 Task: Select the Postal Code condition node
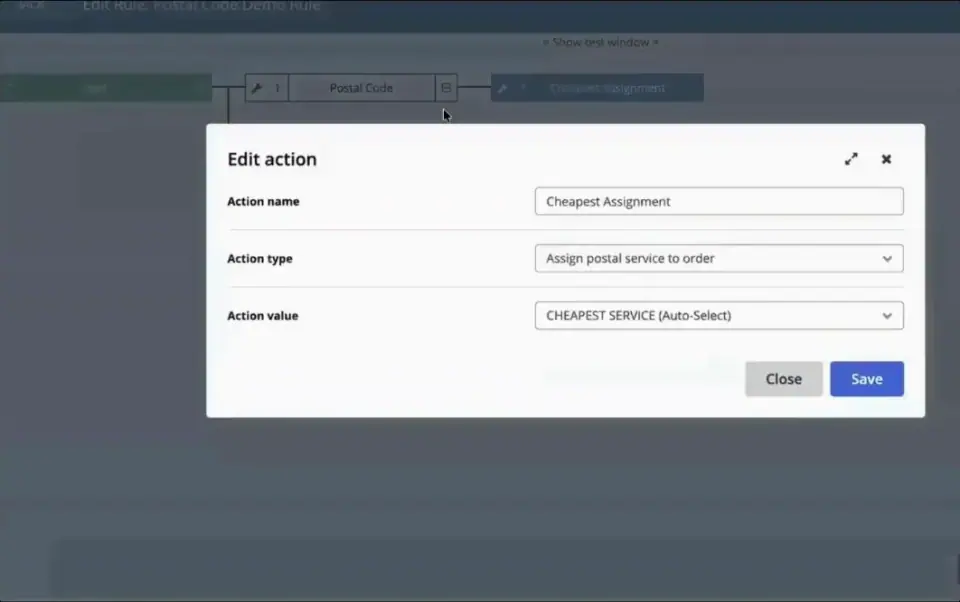(x=361, y=88)
